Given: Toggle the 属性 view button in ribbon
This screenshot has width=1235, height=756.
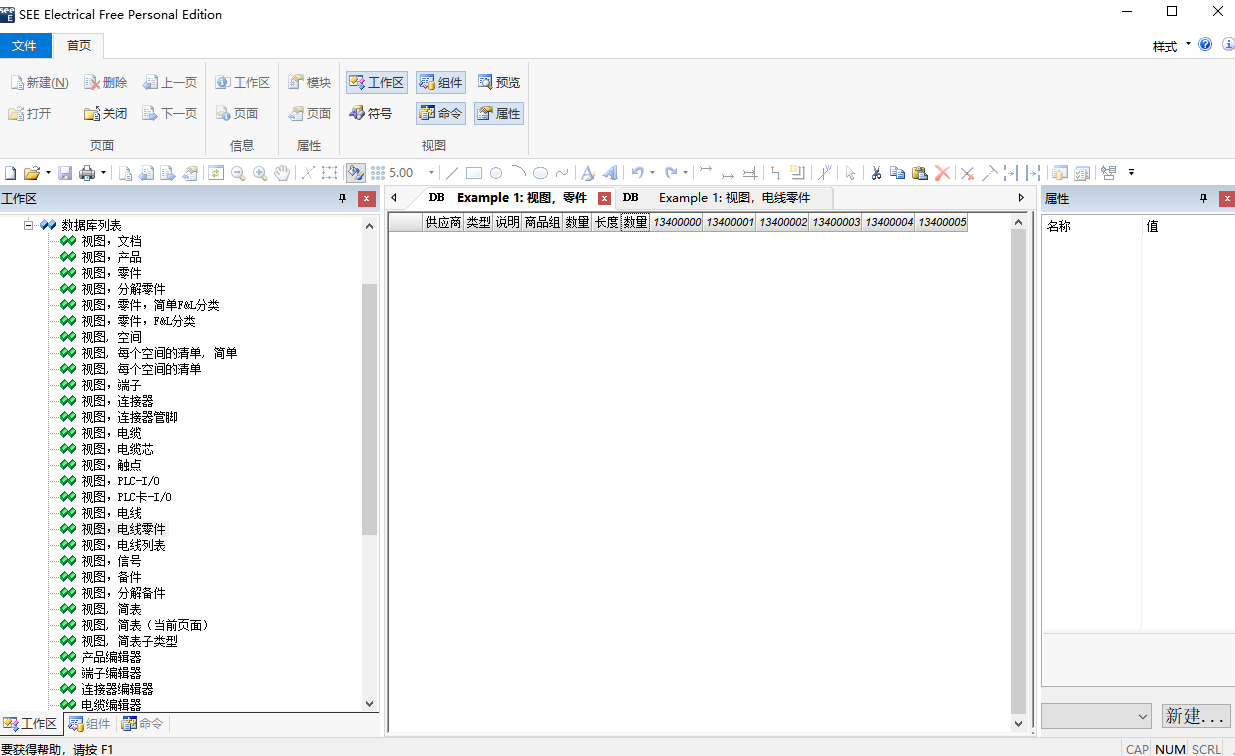Looking at the screenshot, I should coord(498,114).
